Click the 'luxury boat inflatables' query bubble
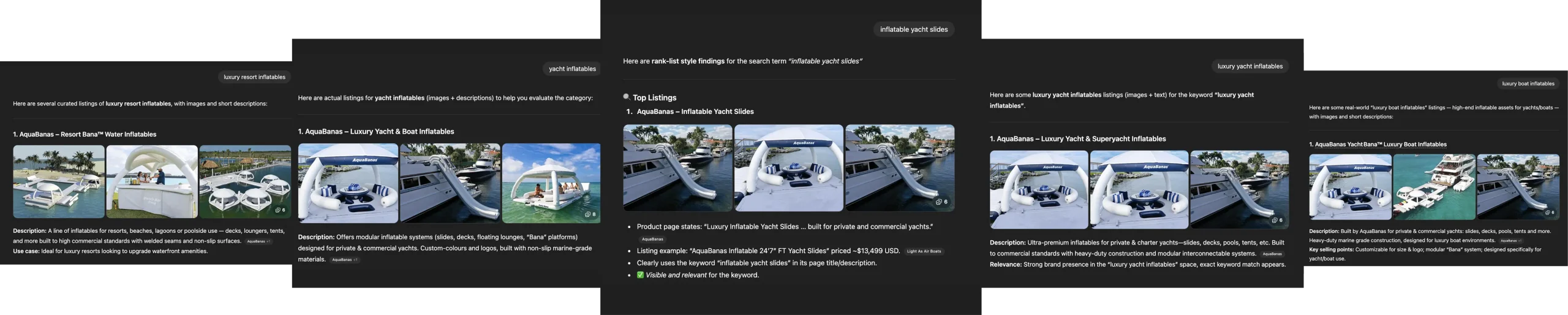Screen dimensions: 1568x315 [x=1528, y=83]
